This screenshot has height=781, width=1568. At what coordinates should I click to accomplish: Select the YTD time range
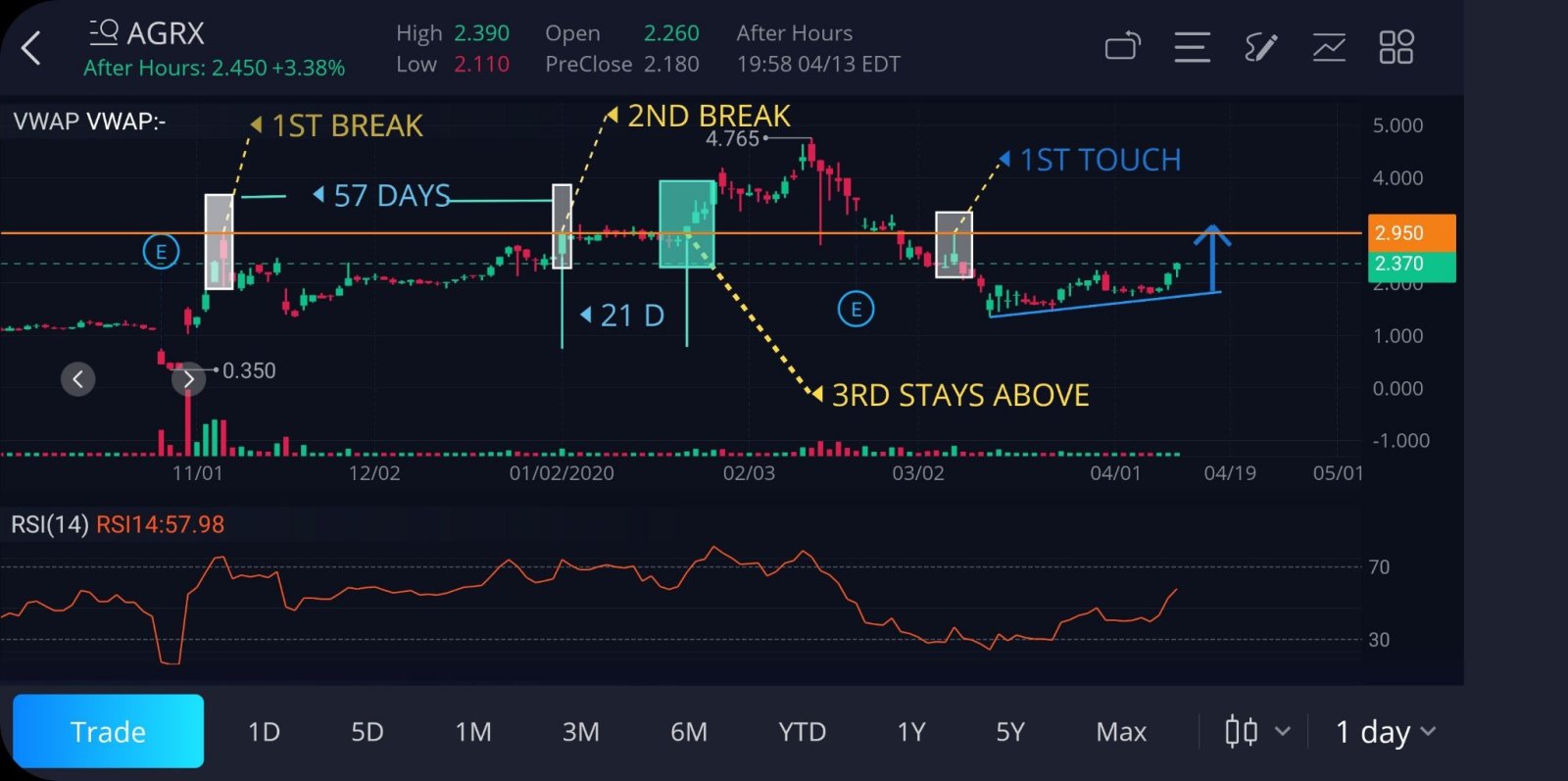coord(802,732)
